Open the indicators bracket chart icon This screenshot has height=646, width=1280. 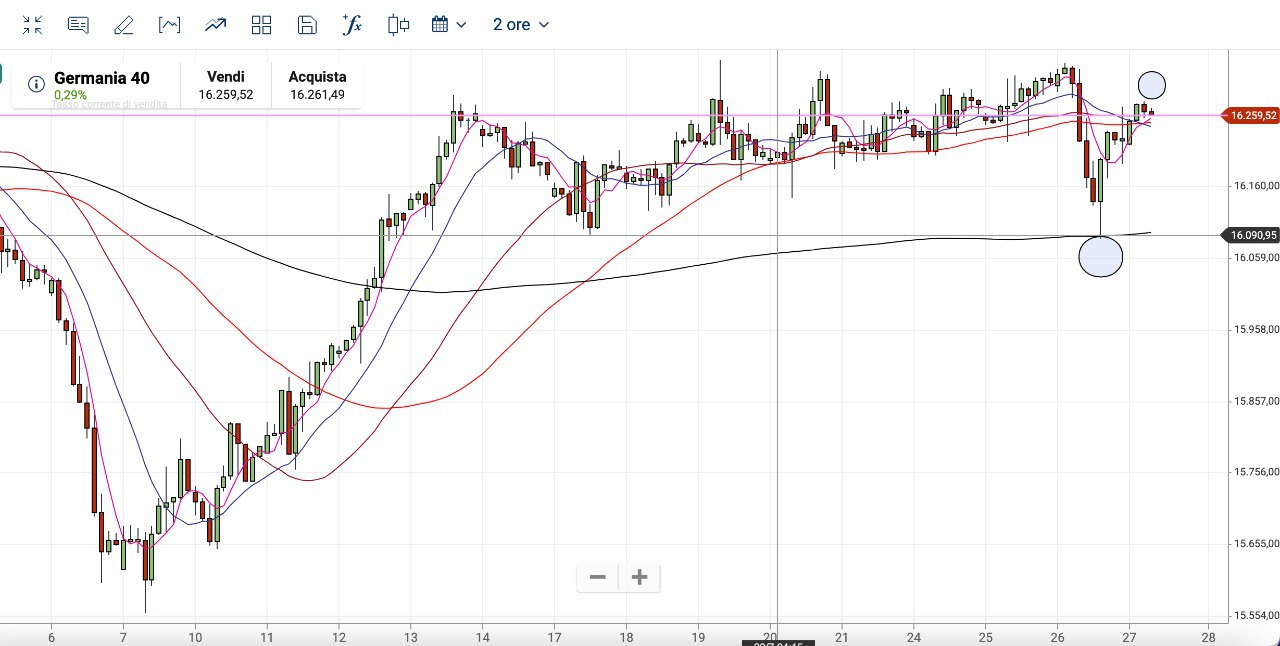[x=170, y=25]
